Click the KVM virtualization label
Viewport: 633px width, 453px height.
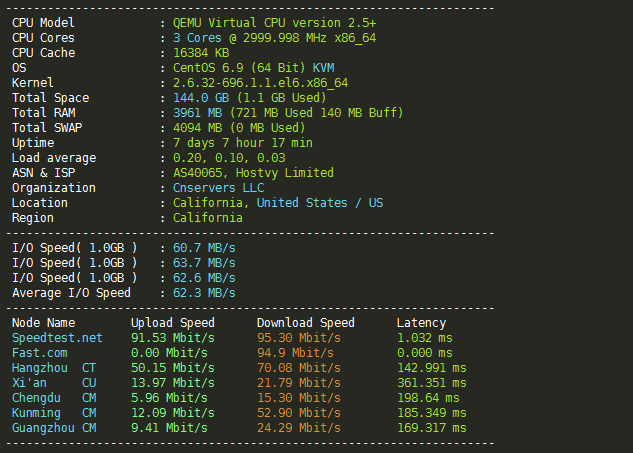point(323,68)
